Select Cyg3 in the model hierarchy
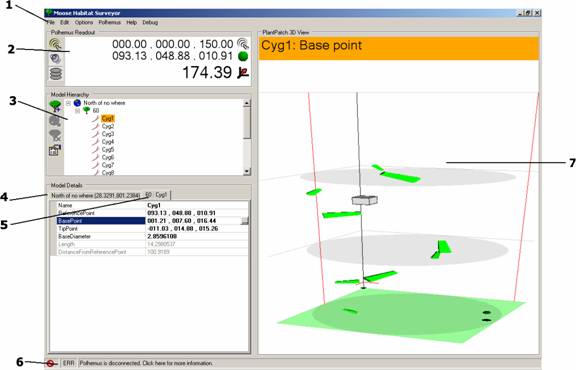The height and width of the screenshot is (370, 576). [x=108, y=134]
